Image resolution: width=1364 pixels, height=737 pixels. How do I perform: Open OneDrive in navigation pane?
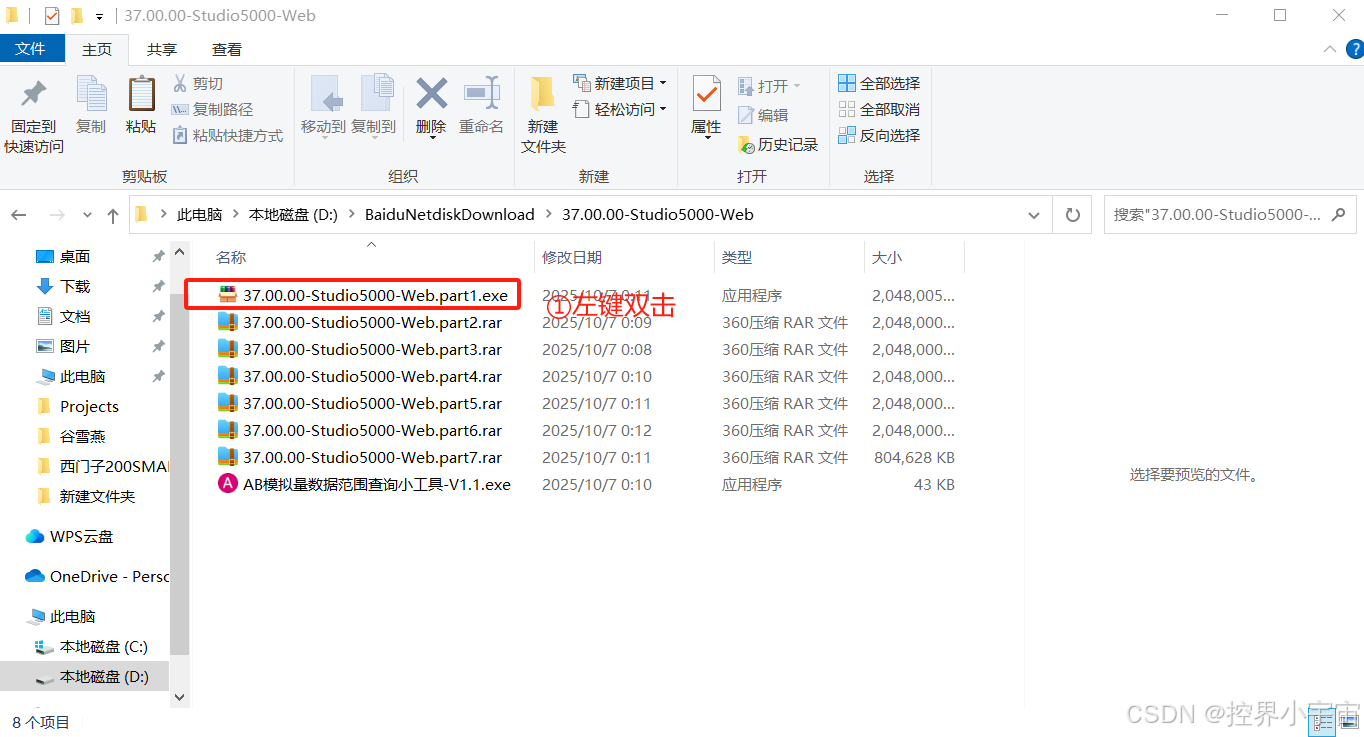(97, 576)
